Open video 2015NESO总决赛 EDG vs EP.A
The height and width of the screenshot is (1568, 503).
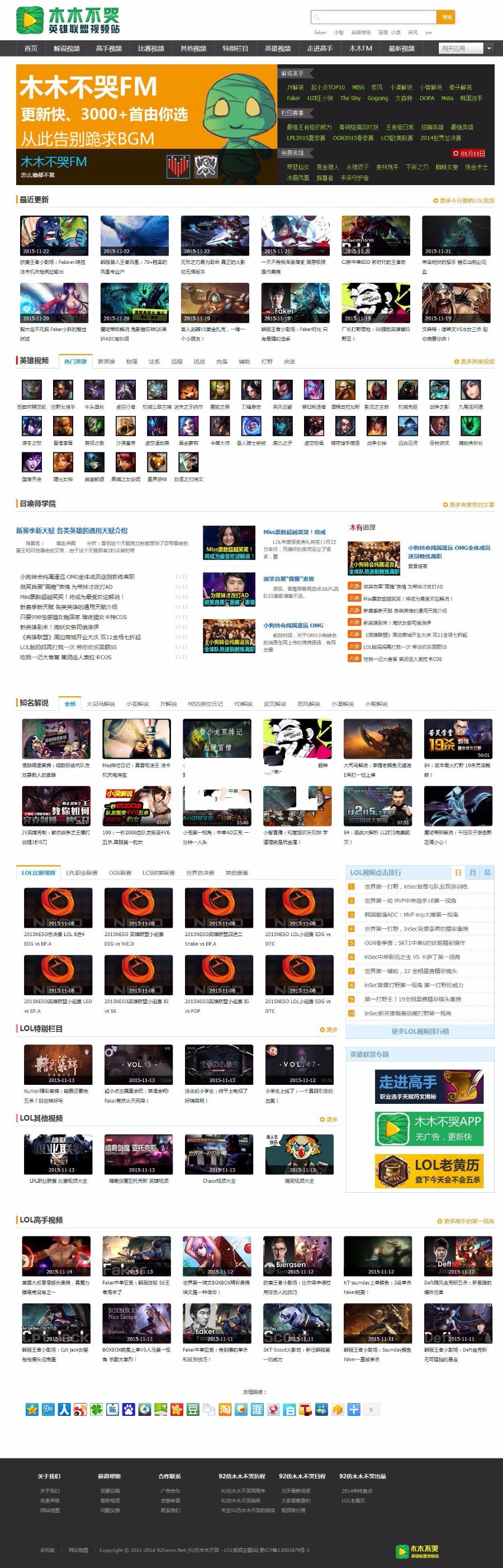[x=58, y=908]
